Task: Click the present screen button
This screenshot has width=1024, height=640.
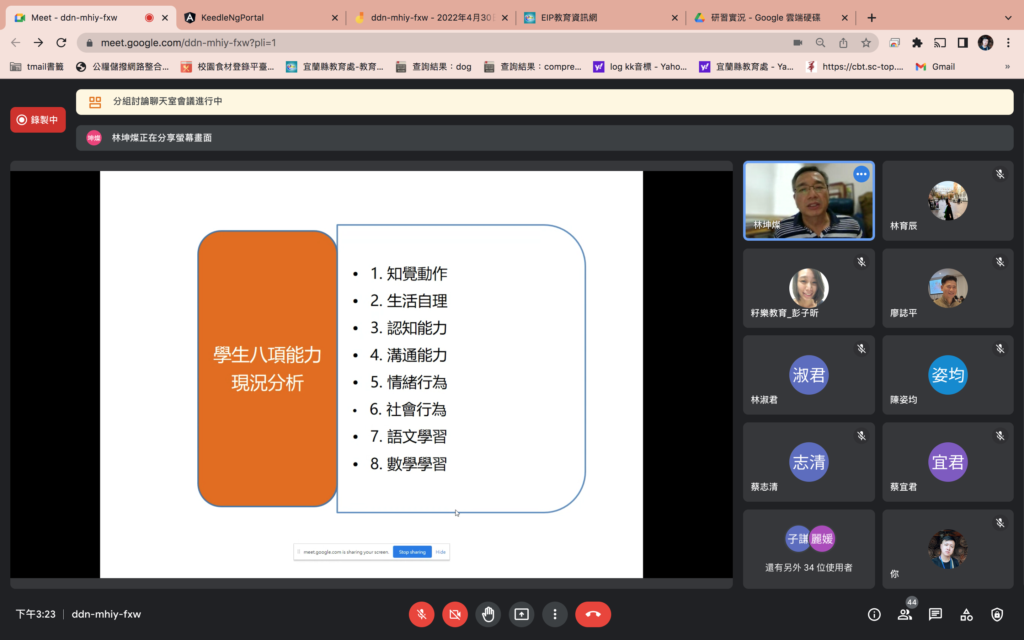Action: [521, 614]
